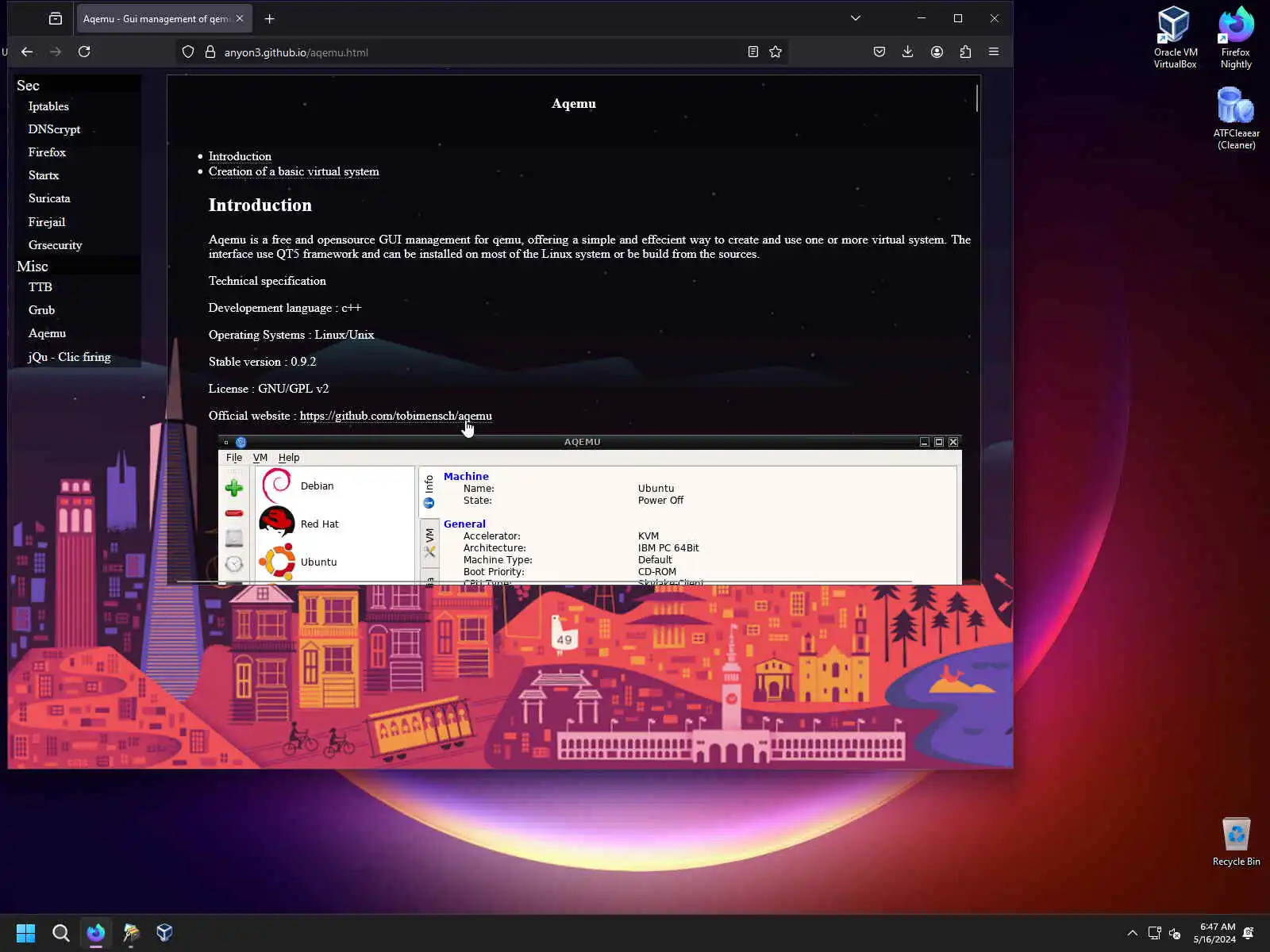The width and height of the screenshot is (1270, 952).
Task: Open the TTB sidebar link
Action: 40,287
